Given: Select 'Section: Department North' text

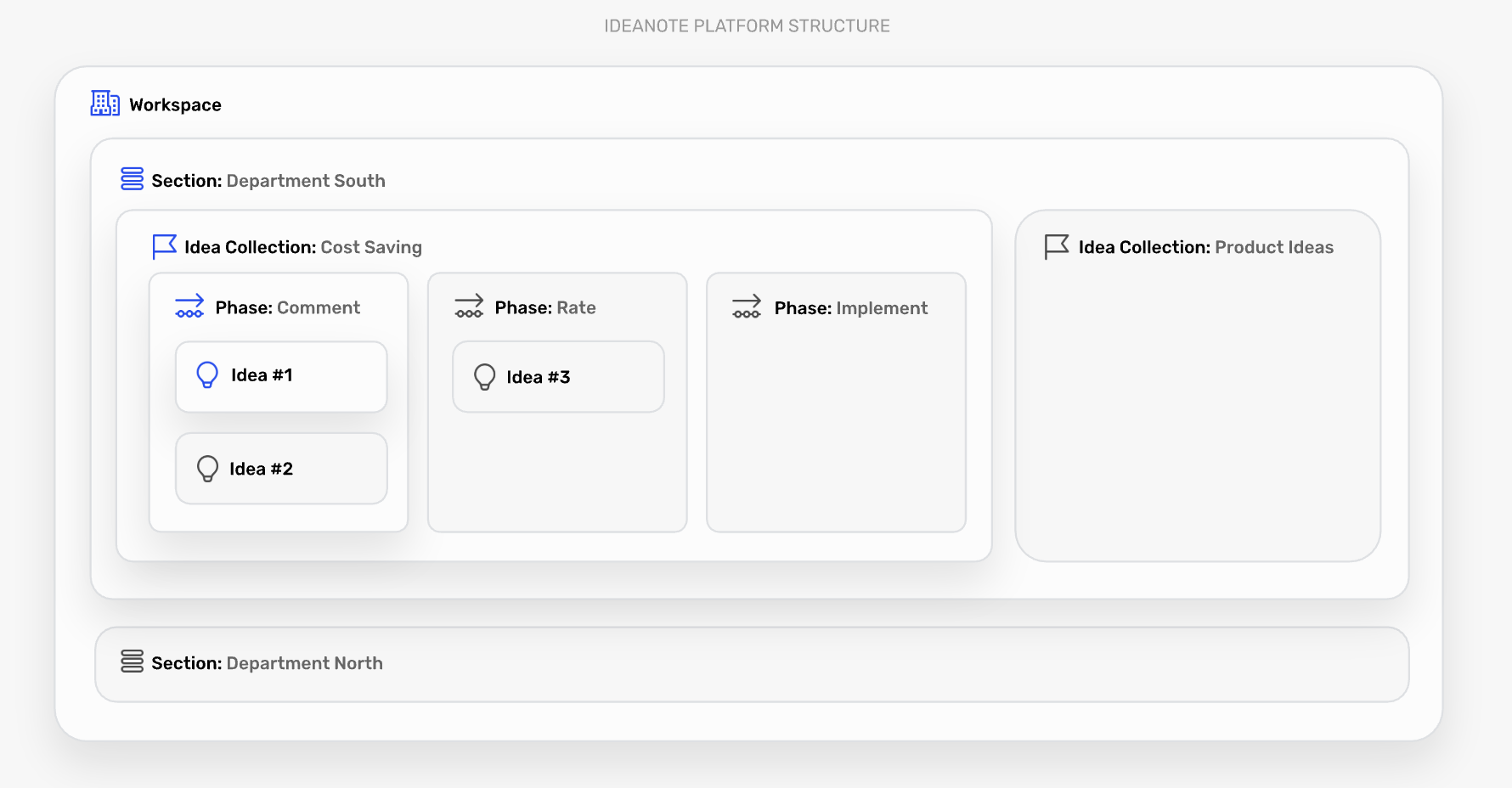Looking at the screenshot, I should pyautogui.click(x=267, y=663).
